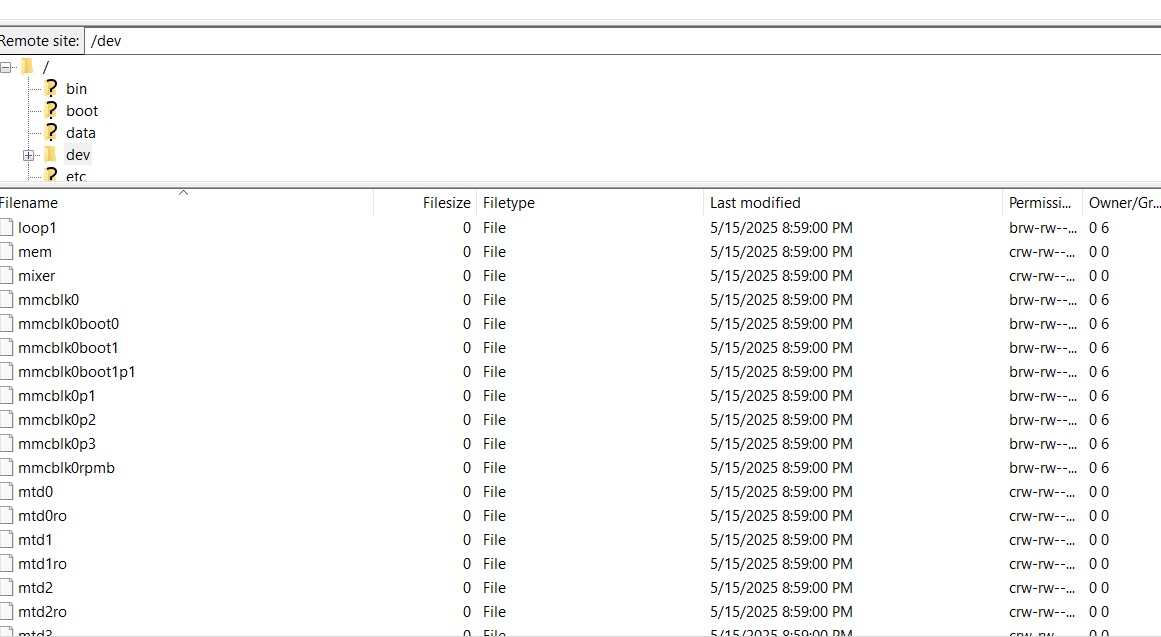Click the mmcblk0boot1p1 file icon
The width and height of the screenshot is (1161, 637).
point(7,372)
